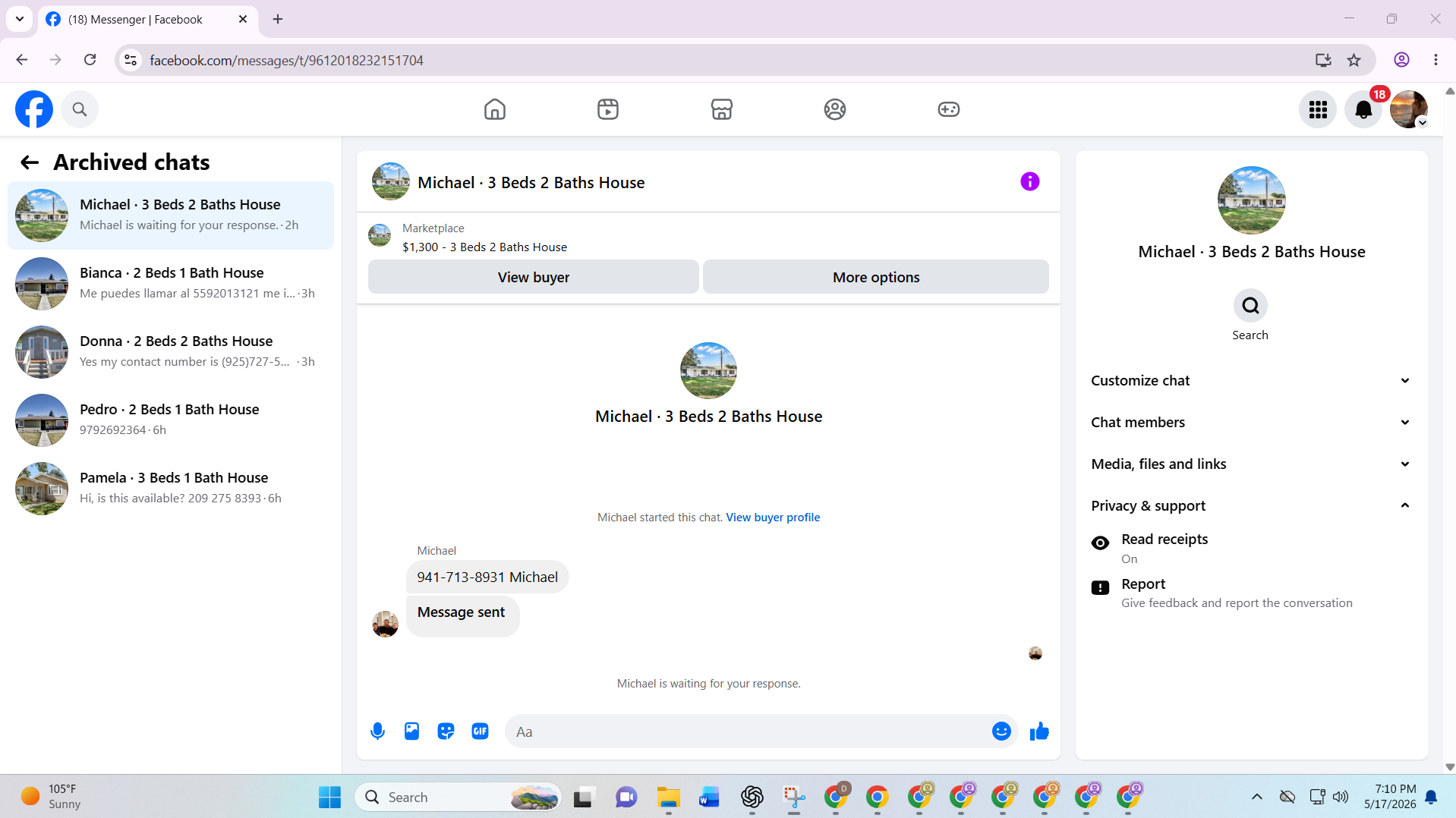Screen dimensions: 1456x818
Task: Go back from Archived chats
Action: 30,162
